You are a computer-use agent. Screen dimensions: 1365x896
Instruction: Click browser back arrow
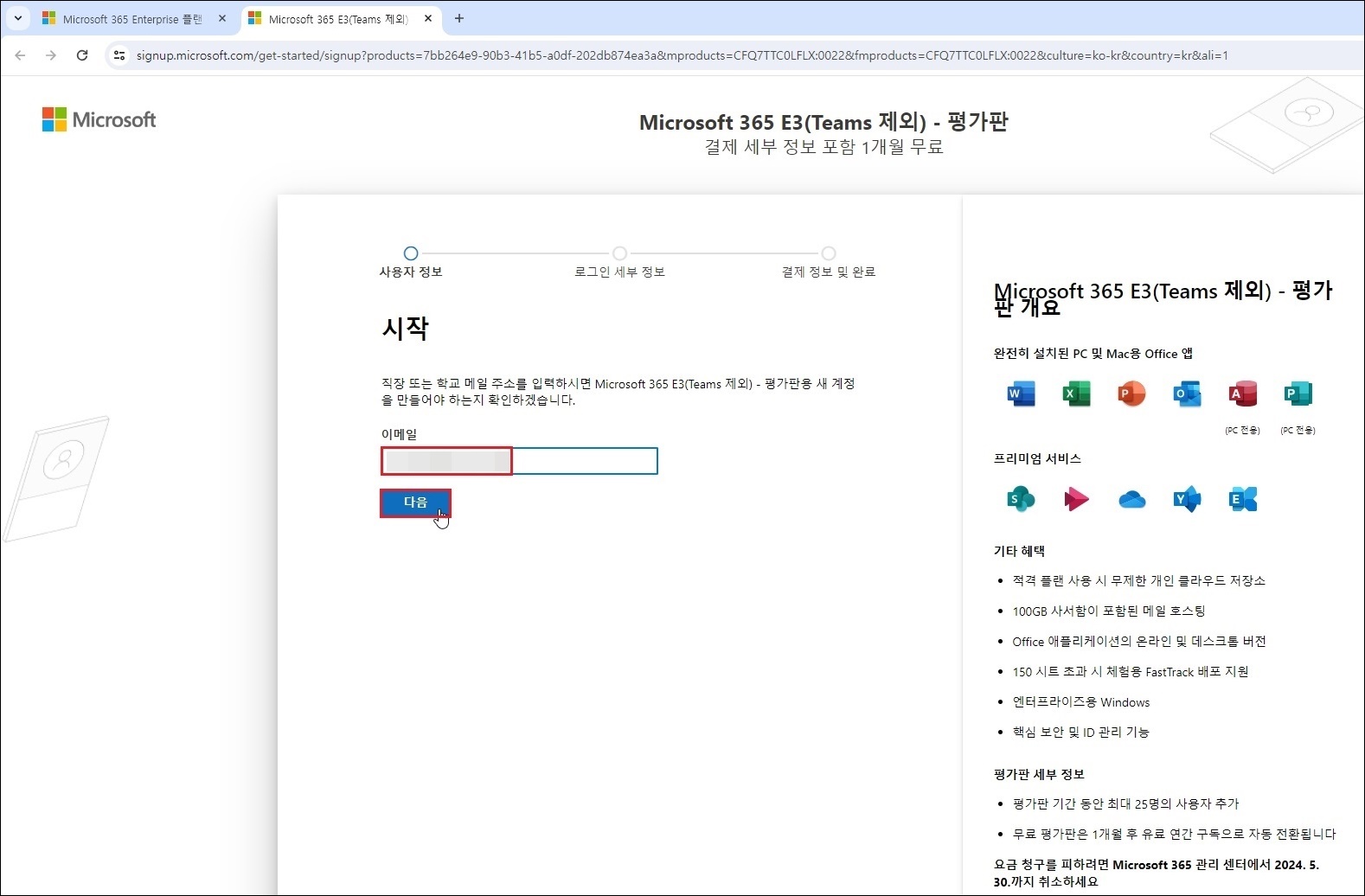tap(20, 55)
